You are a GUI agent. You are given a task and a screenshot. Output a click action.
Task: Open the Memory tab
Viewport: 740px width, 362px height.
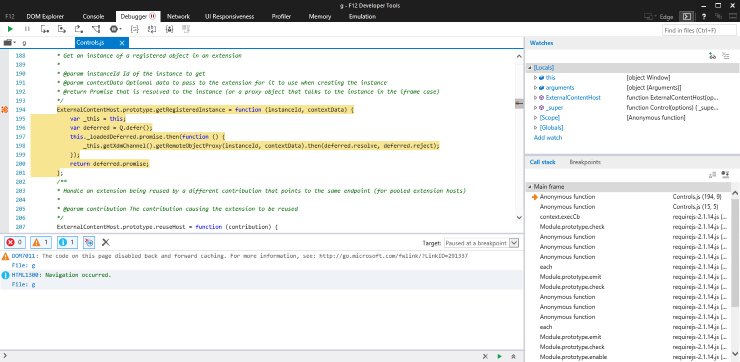[320, 17]
